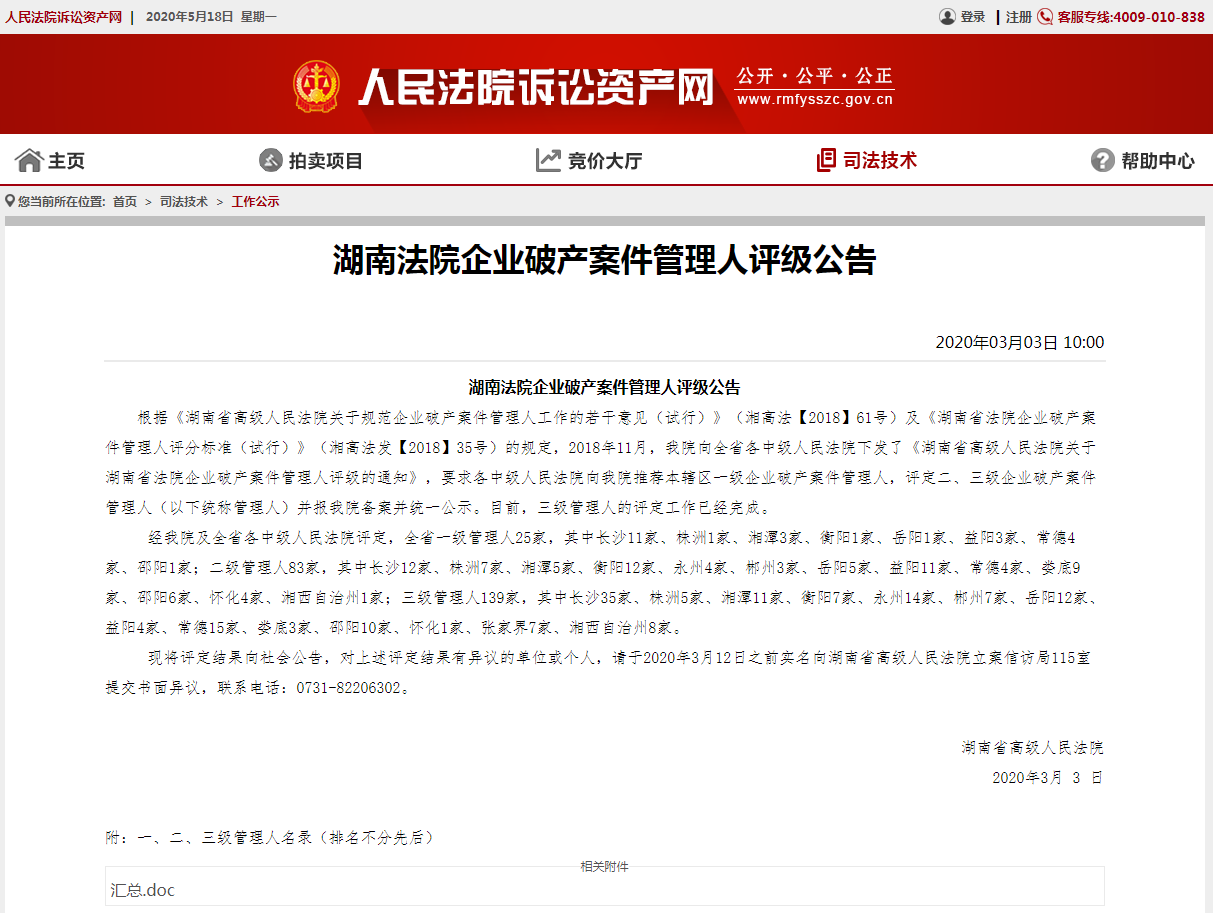Click the location pin icon in breadcrumb

pyautogui.click(x=10, y=201)
